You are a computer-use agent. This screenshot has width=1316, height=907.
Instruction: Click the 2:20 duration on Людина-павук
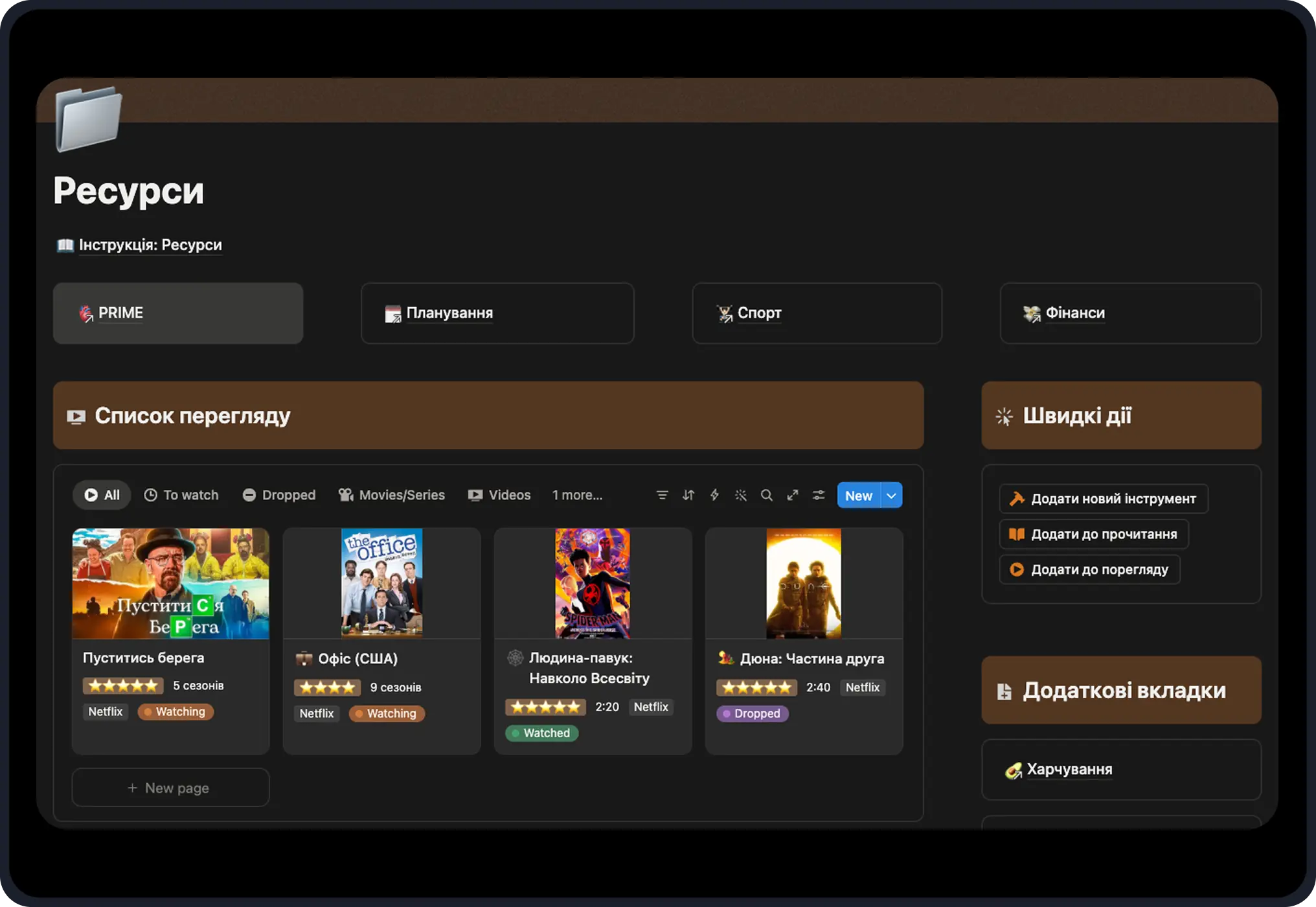(x=607, y=707)
